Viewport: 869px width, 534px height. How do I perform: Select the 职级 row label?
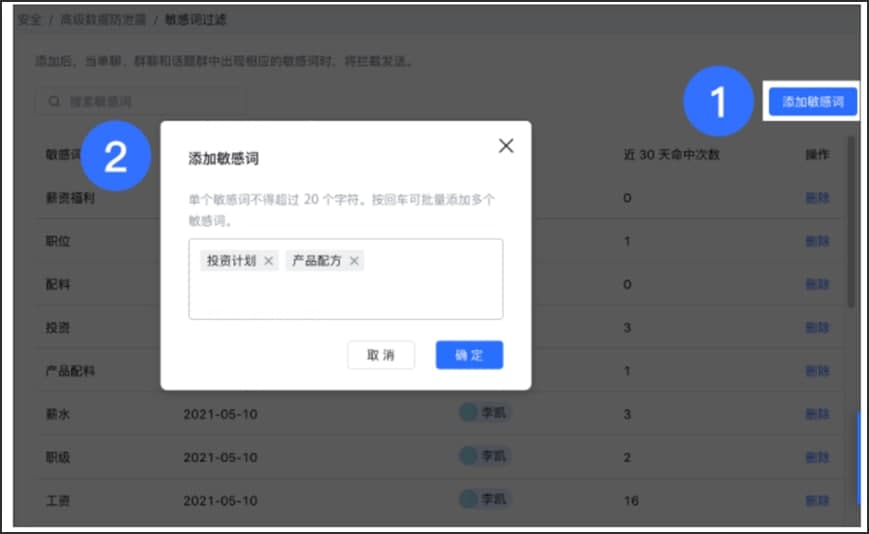(58, 457)
